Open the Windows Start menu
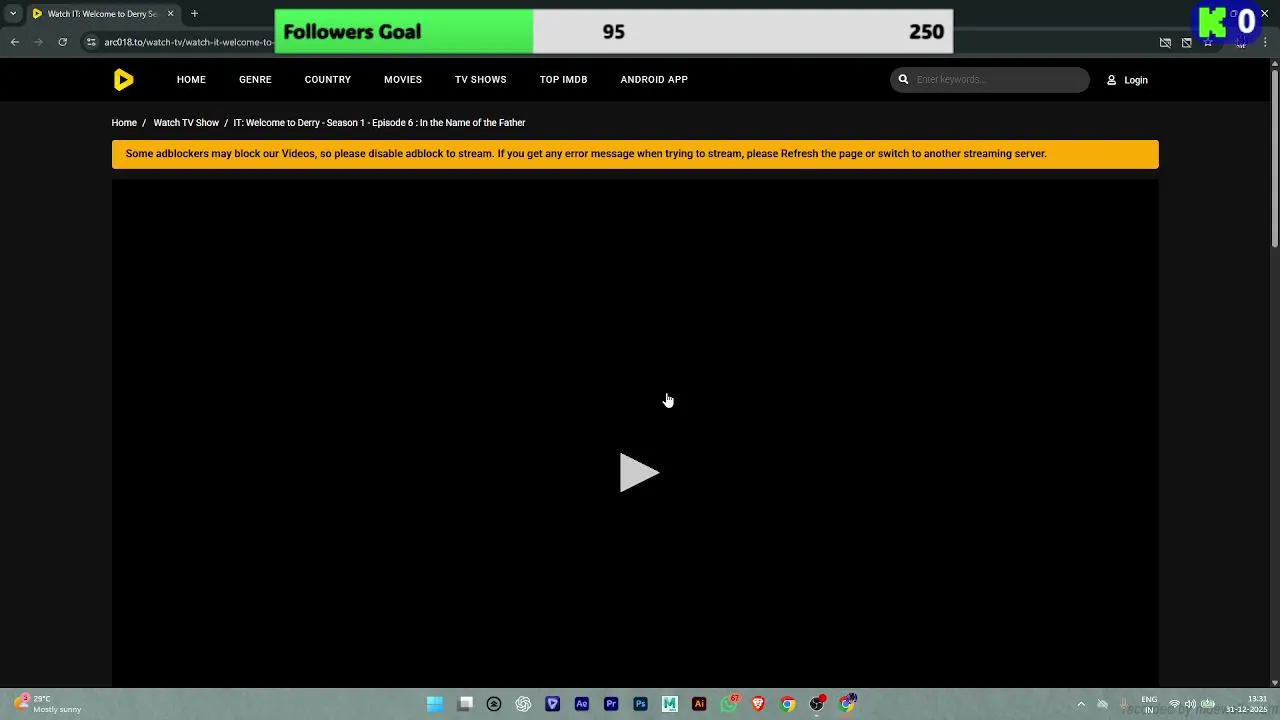The image size is (1280, 720). point(435,704)
